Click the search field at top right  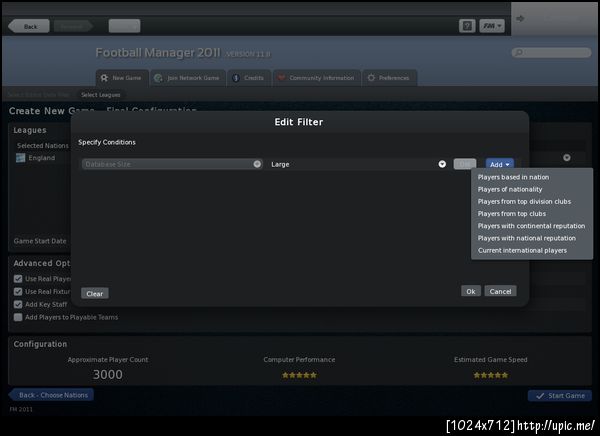coord(551,52)
